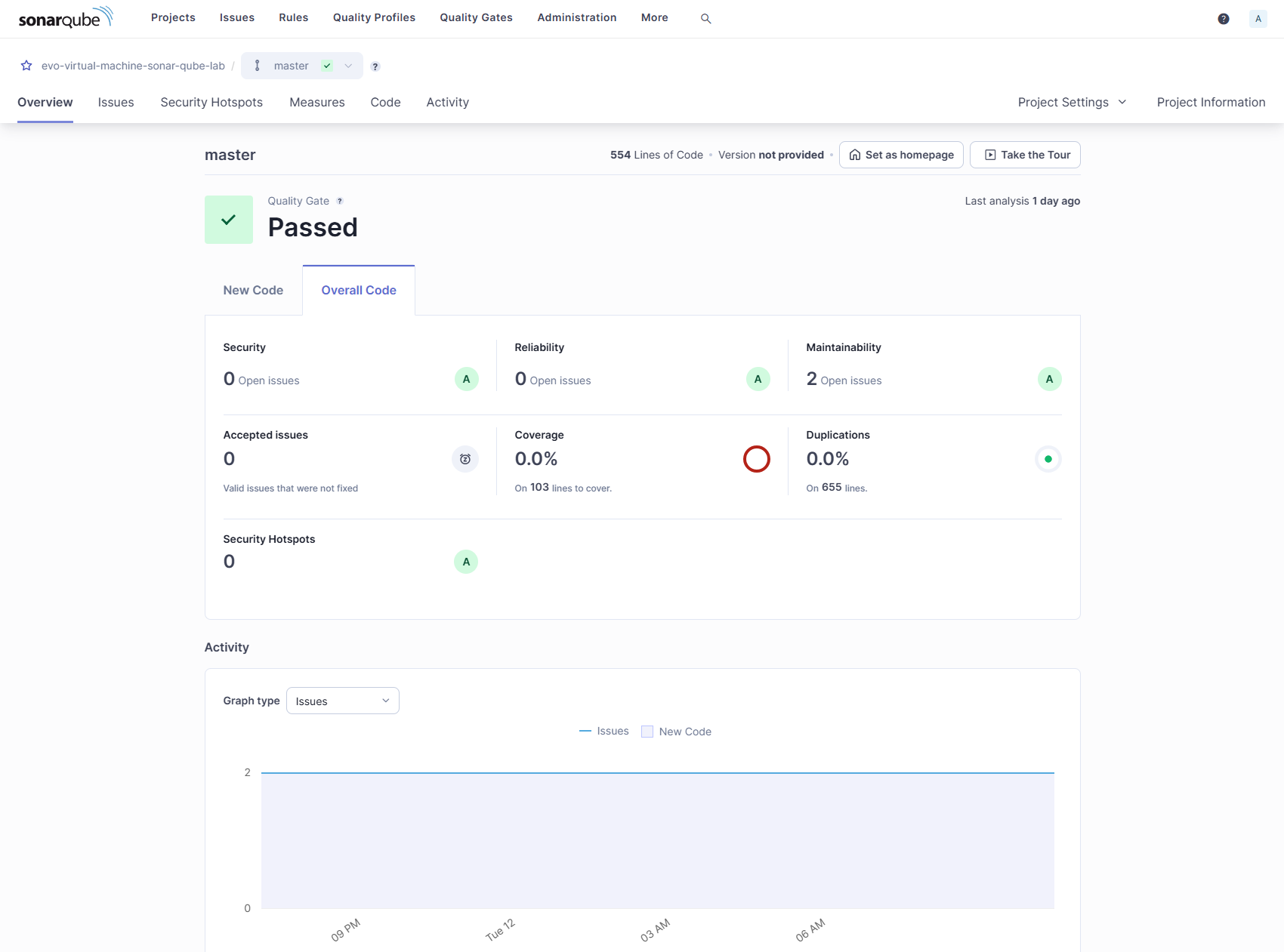Open the Graph type Issues dropdown
The image size is (1284, 952).
342,701
